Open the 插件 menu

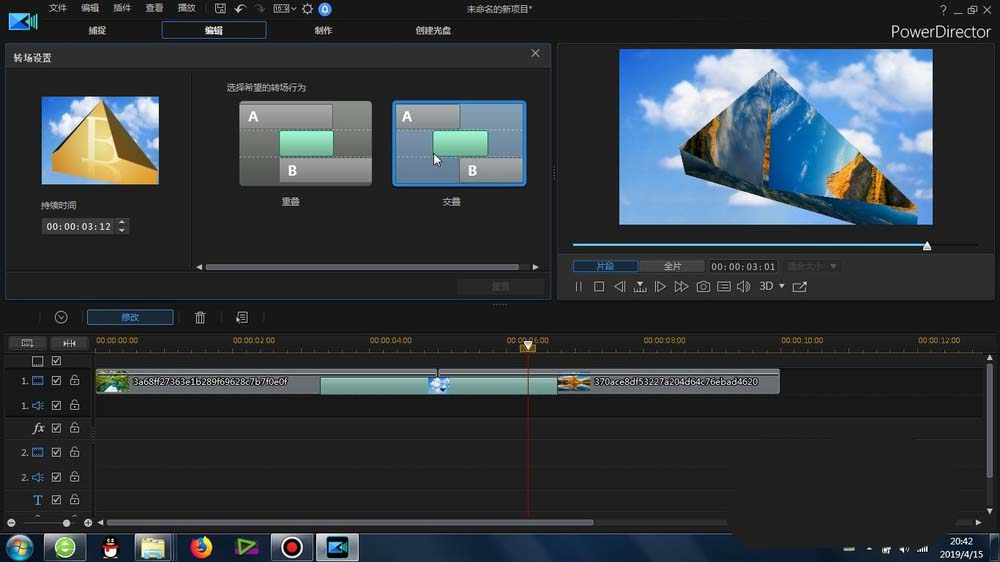(122, 8)
